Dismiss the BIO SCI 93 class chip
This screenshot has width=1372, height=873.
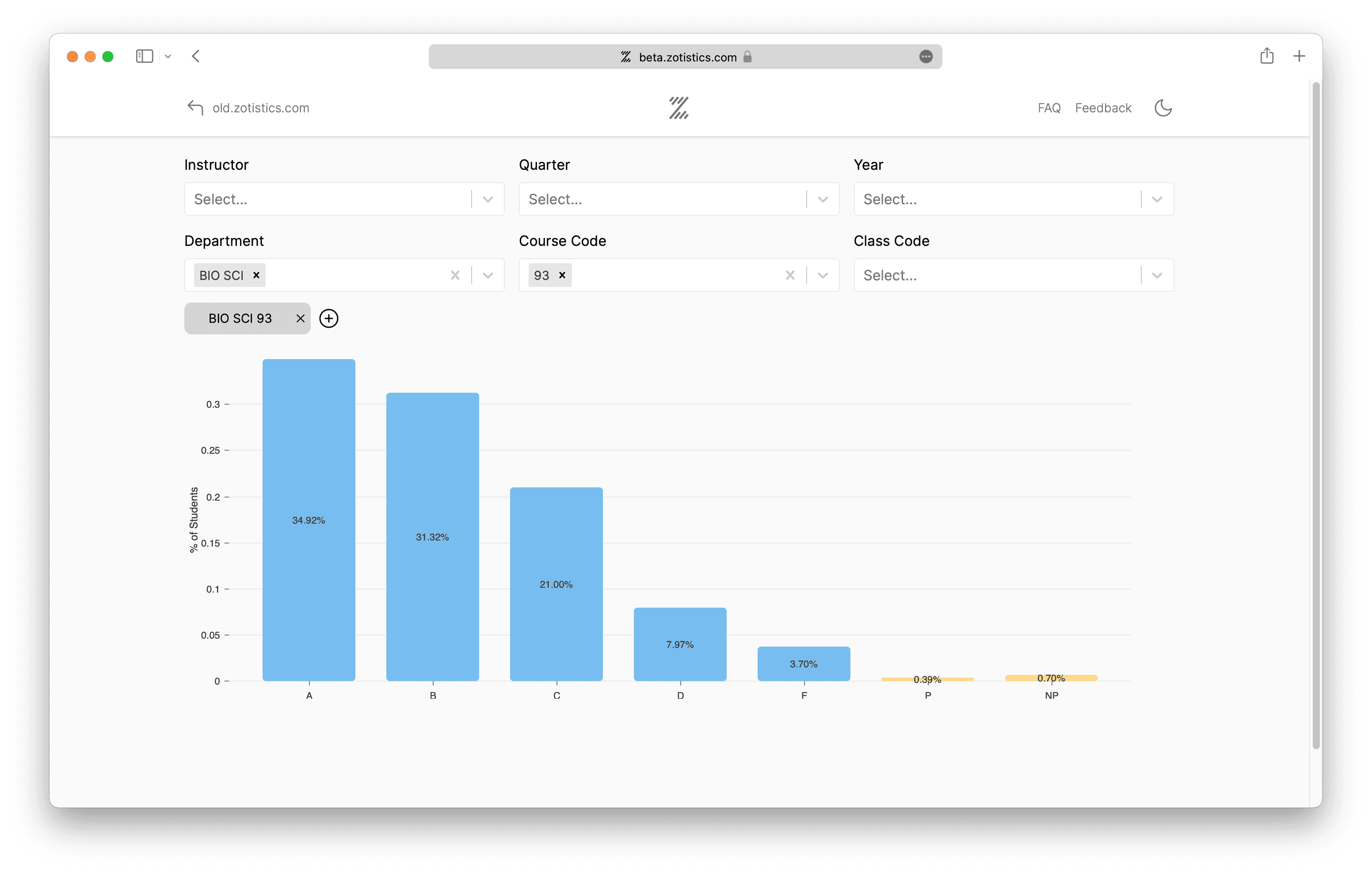click(300, 318)
